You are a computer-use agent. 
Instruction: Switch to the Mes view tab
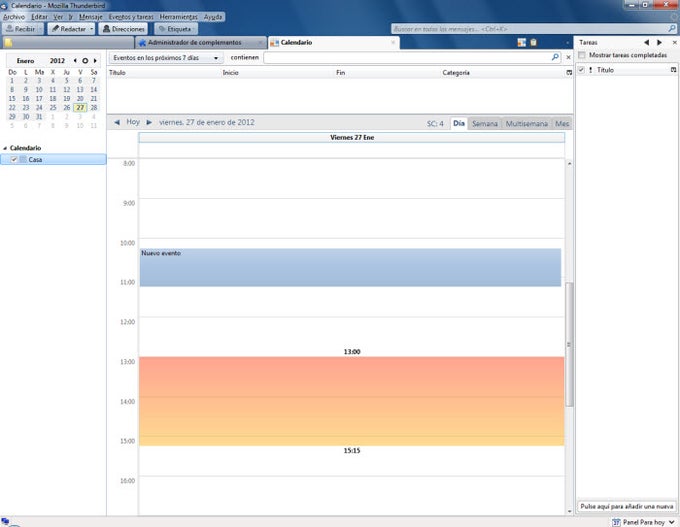[562, 124]
